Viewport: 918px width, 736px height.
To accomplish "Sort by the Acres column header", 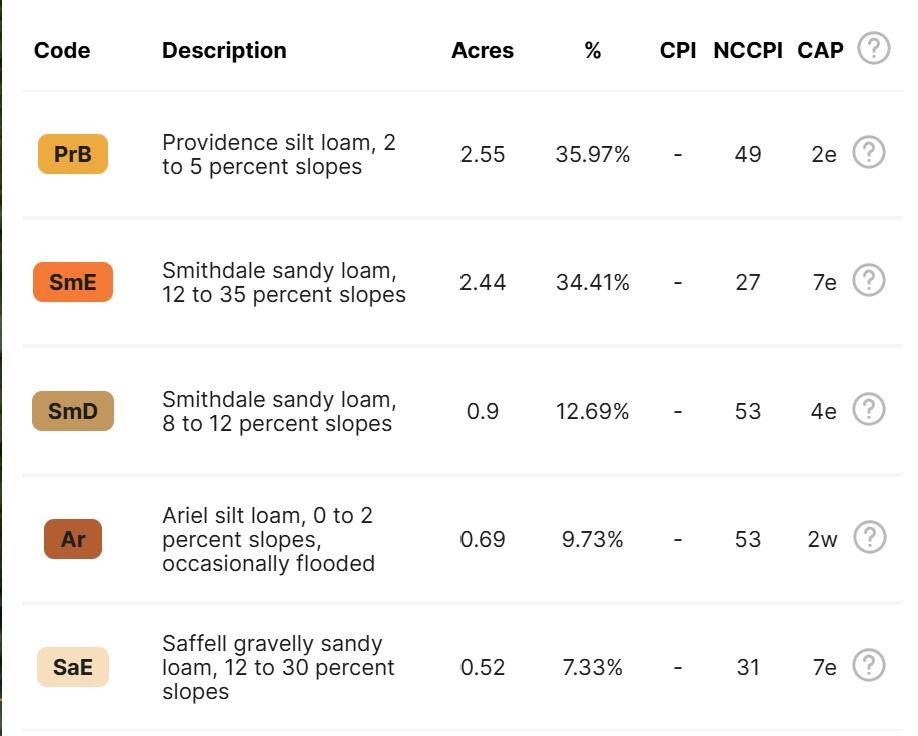I will point(482,50).
